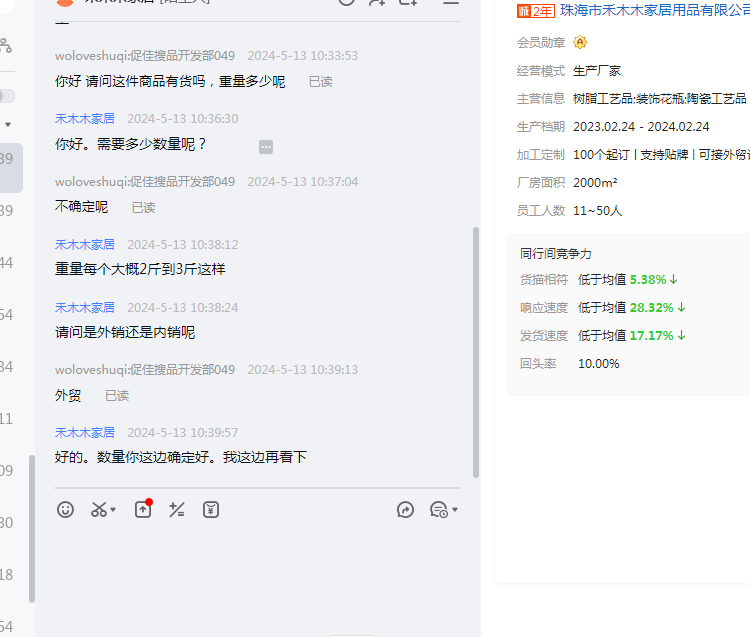Click the forward arrow bubble icon

pos(405,509)
